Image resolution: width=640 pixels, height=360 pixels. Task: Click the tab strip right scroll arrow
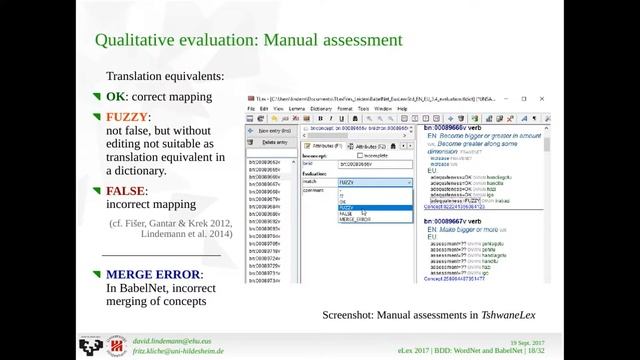(x=410, y=146)
